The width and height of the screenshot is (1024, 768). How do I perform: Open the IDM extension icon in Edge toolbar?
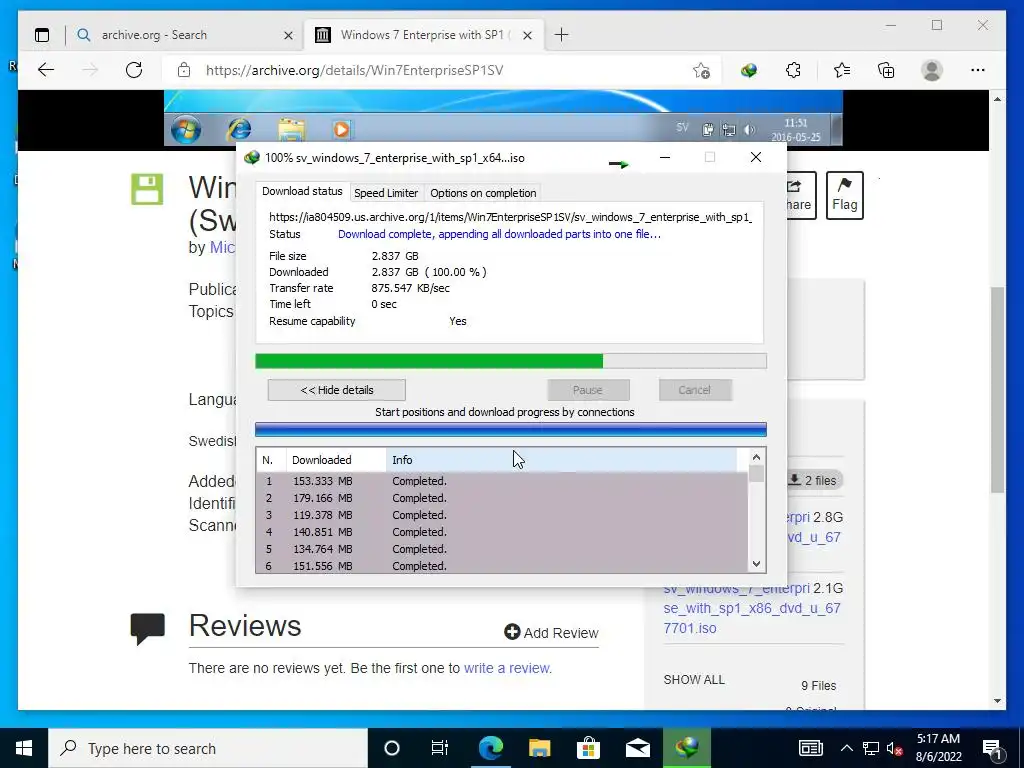[748, 70]
